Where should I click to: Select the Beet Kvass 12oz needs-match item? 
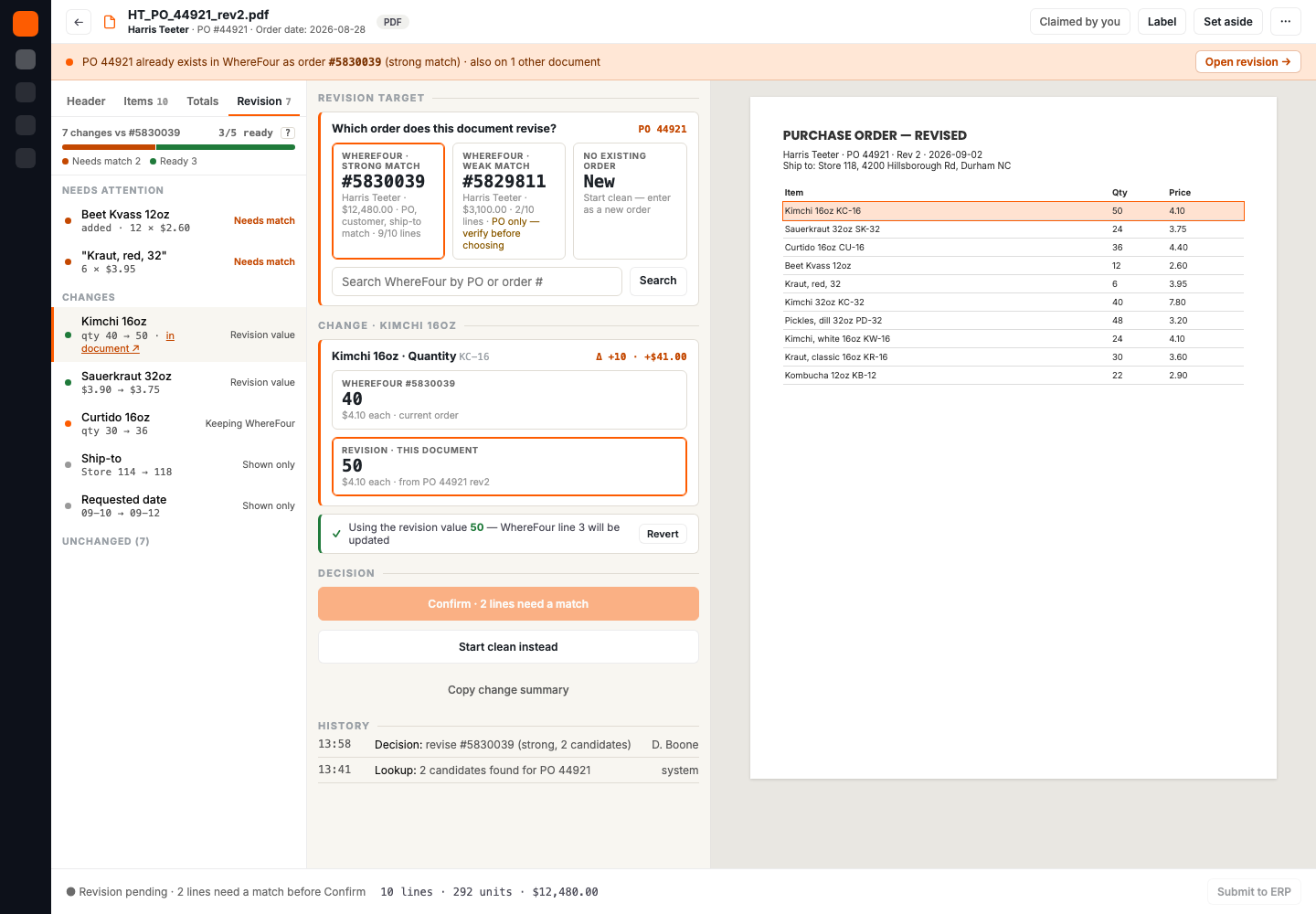coord(179,221)
